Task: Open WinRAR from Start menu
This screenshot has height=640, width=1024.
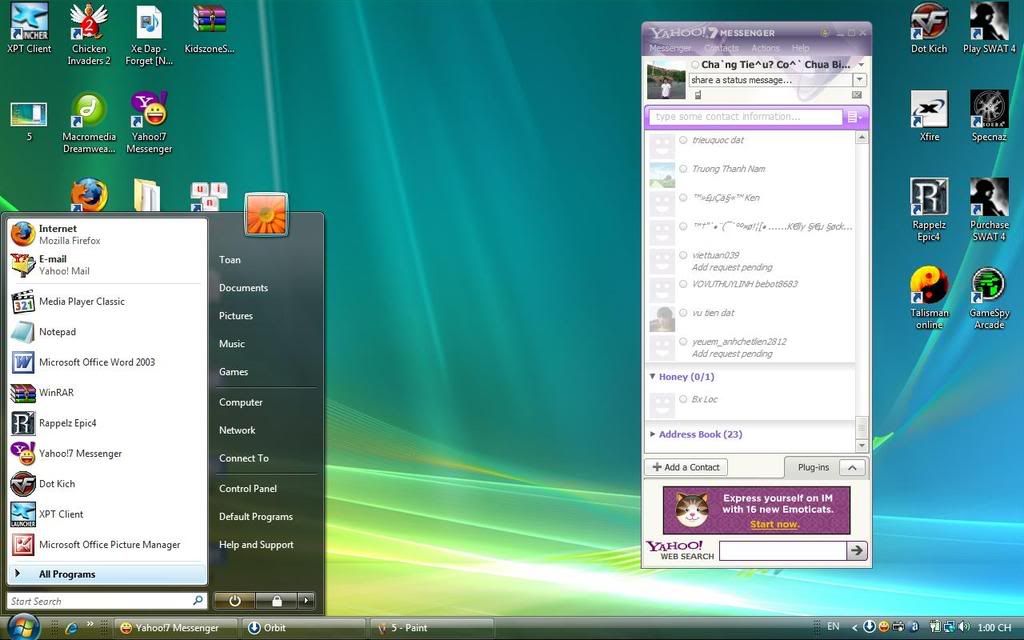Action: click(106, 392)
